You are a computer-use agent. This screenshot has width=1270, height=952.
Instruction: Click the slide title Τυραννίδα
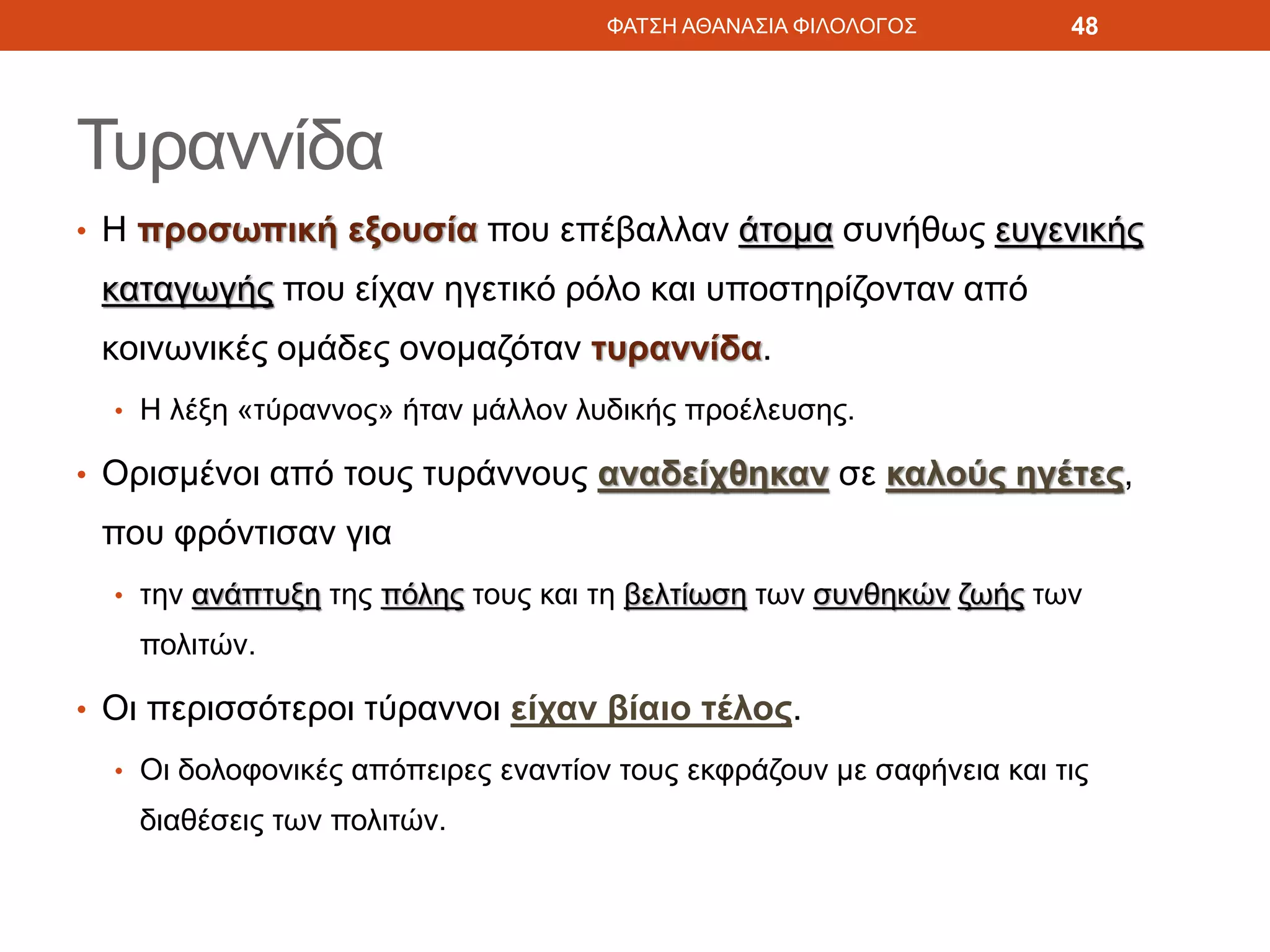tap(229, 146)
